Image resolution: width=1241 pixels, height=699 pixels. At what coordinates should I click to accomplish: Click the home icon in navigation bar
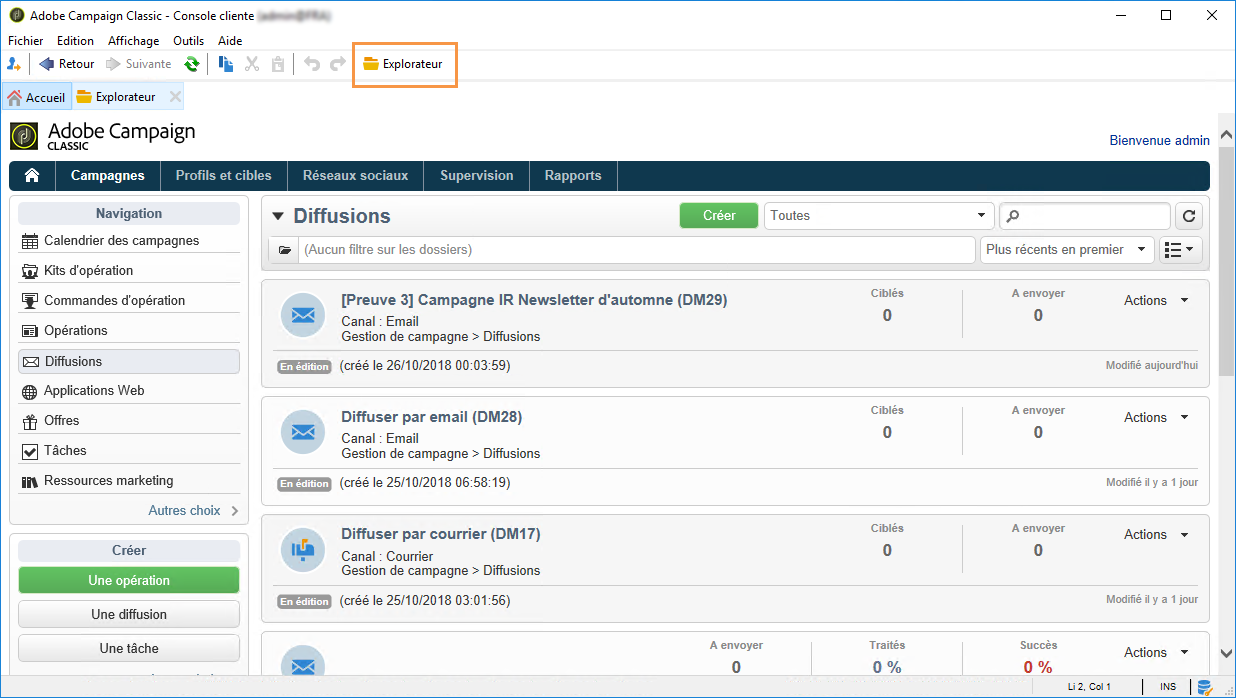pyautogui.click(x=32, y=175)
